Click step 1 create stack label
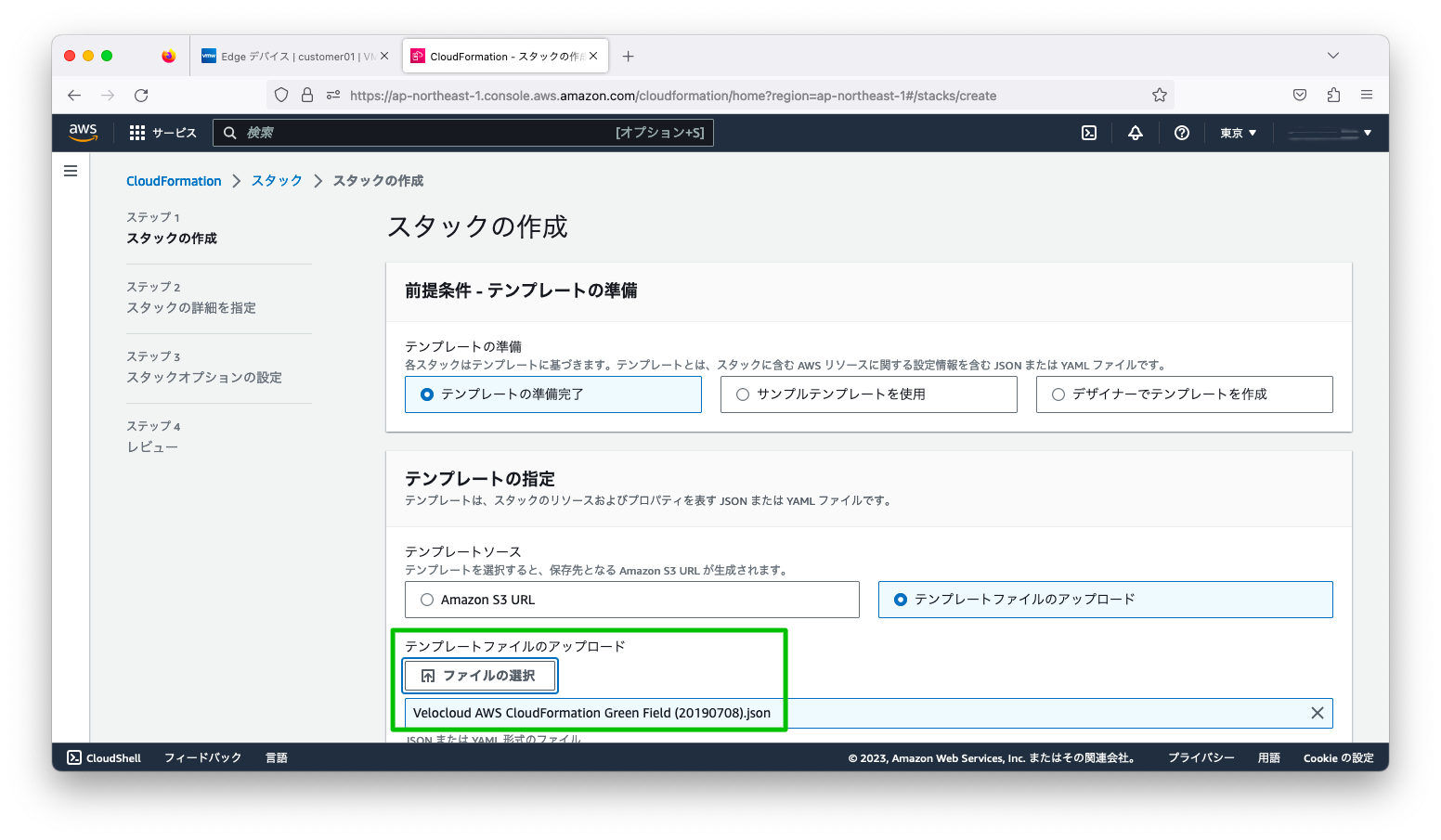1441x840 pixels. click(172, 238)
